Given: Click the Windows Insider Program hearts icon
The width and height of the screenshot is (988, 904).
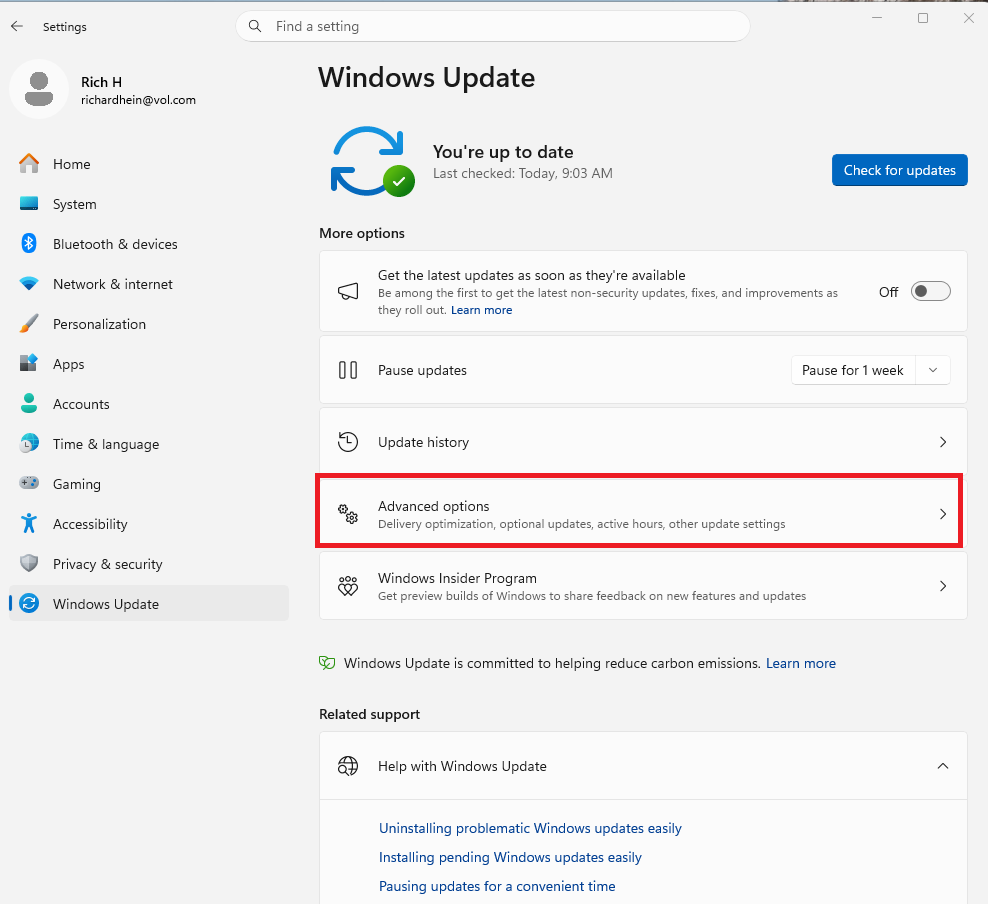Looking at the screenshot, I should pos(348,586).
